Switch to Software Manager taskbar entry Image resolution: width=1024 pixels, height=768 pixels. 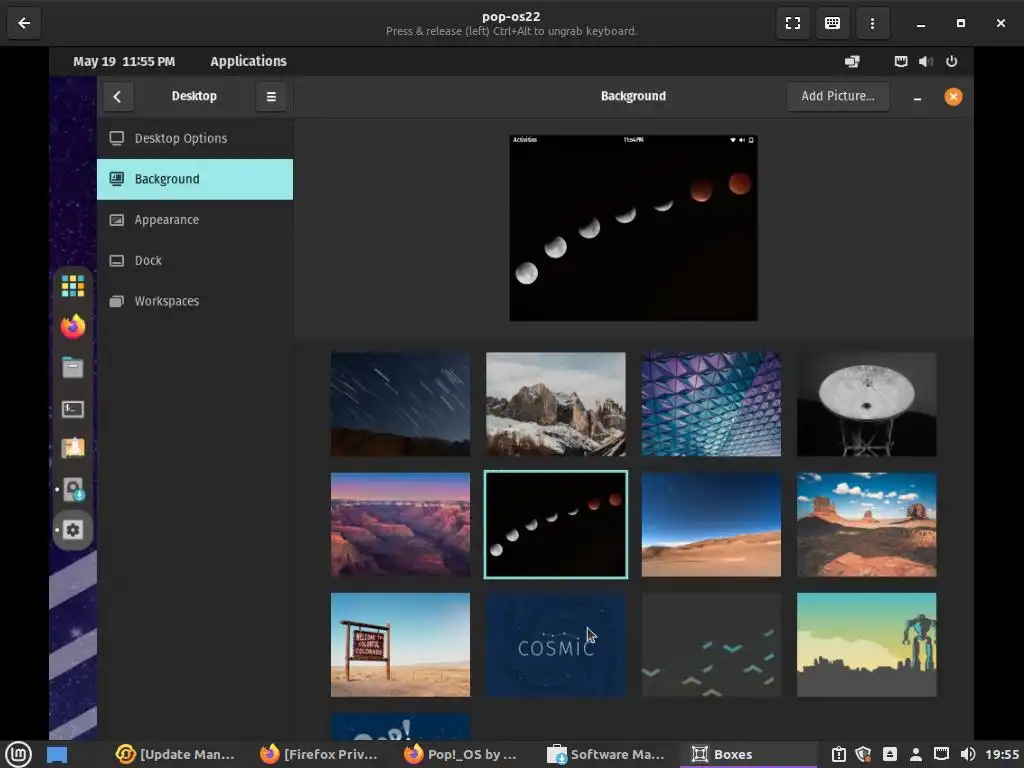[606, 754]
